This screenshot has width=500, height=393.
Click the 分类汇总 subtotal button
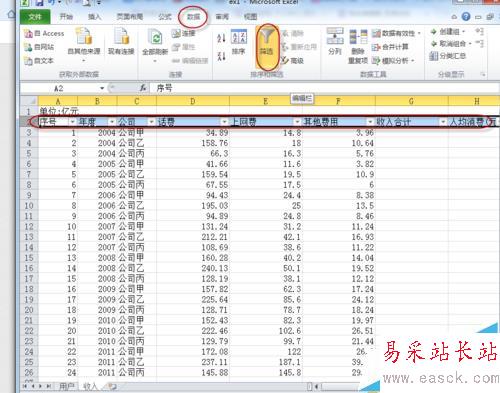click(448, 56)
